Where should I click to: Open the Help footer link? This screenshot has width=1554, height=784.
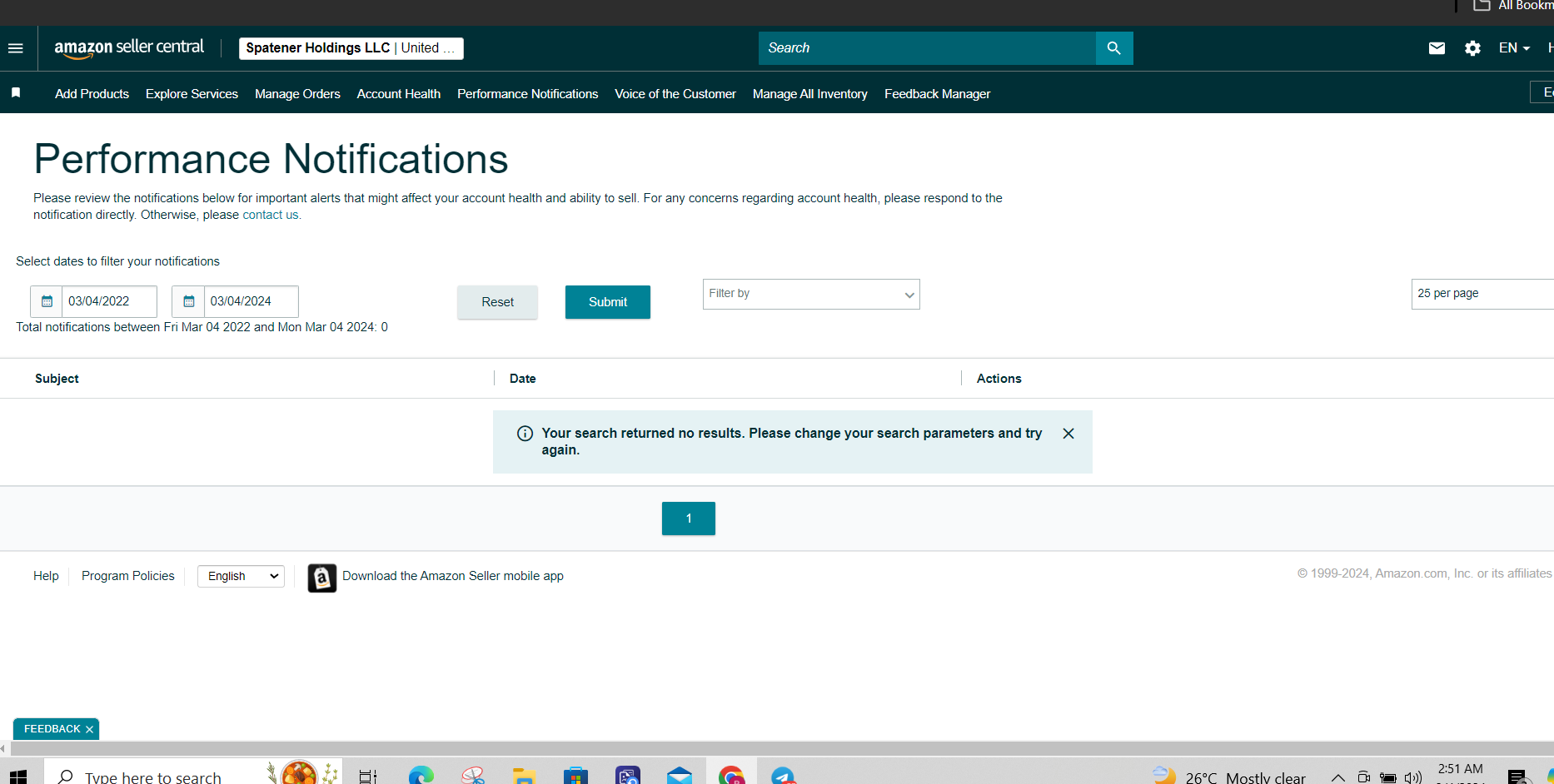[x=46, y=576]
